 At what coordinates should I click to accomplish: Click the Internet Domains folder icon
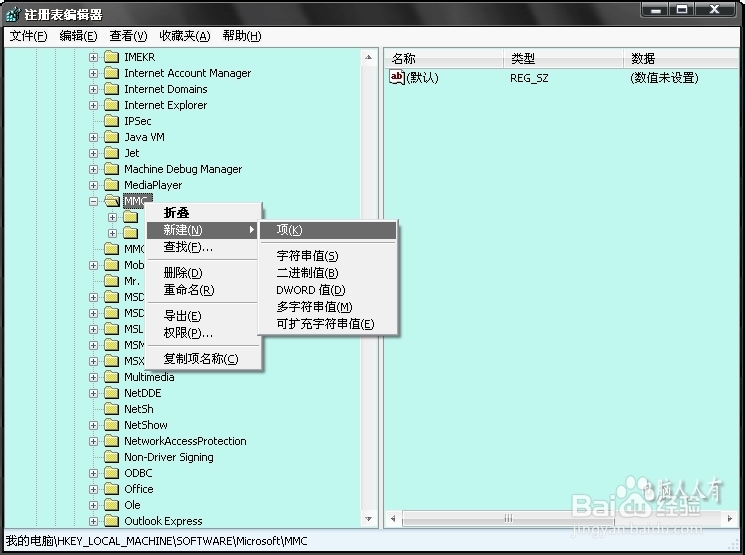[112, 89]
